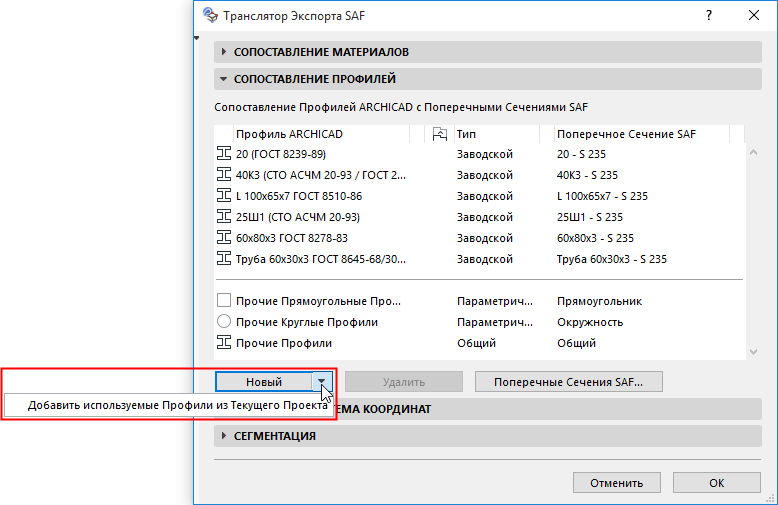Click the Новый button
Viewport: 778px width, 505px height.
264,381
